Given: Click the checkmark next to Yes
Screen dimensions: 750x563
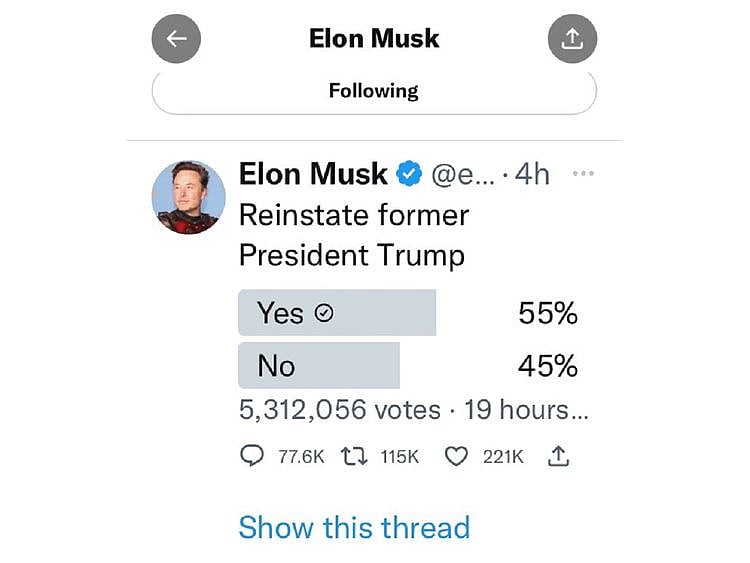Looking at the screenshot, I should pyautogui.click(x=324, y=314).
